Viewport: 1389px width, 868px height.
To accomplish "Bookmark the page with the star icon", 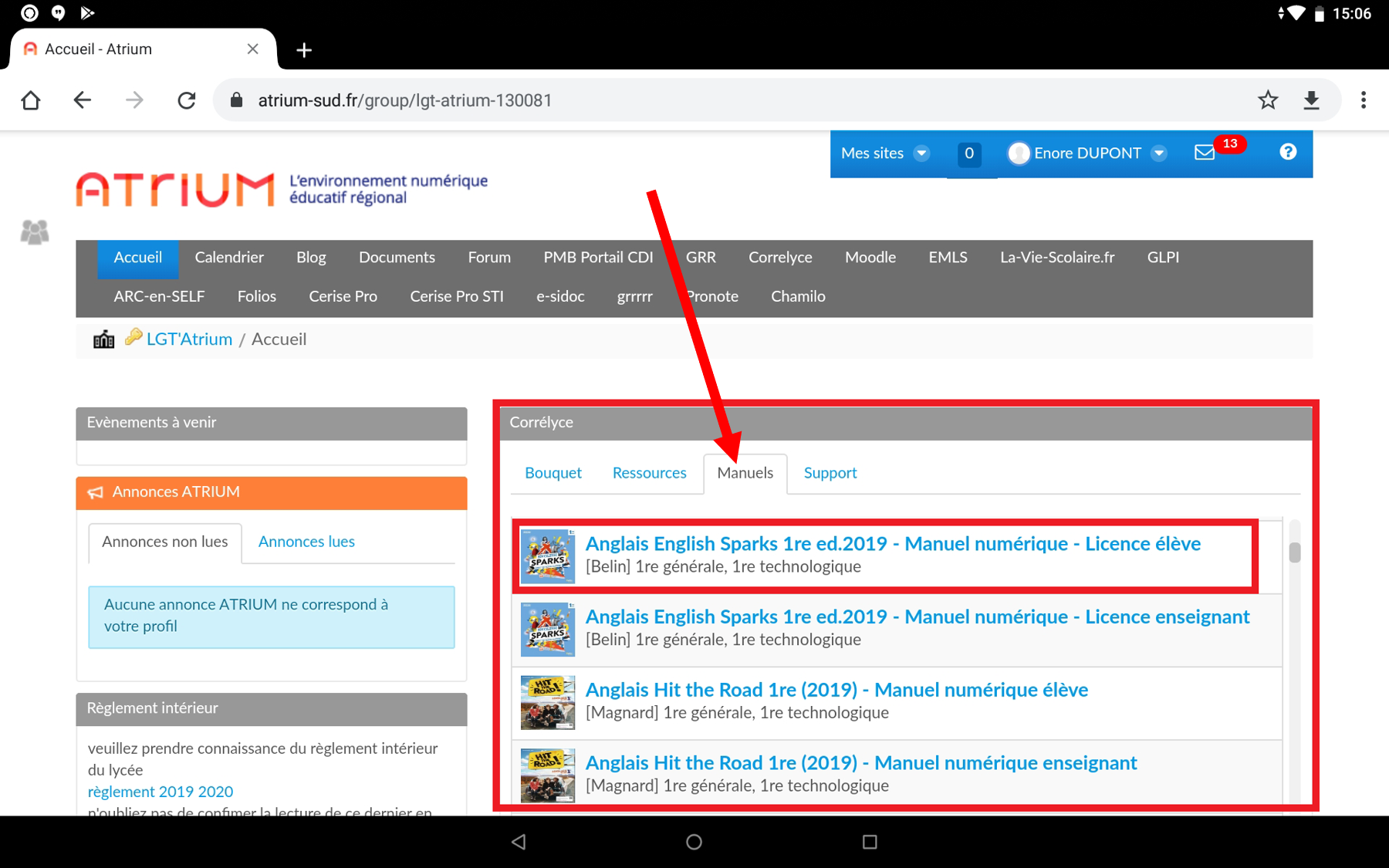I will (x=1268, y=100).
